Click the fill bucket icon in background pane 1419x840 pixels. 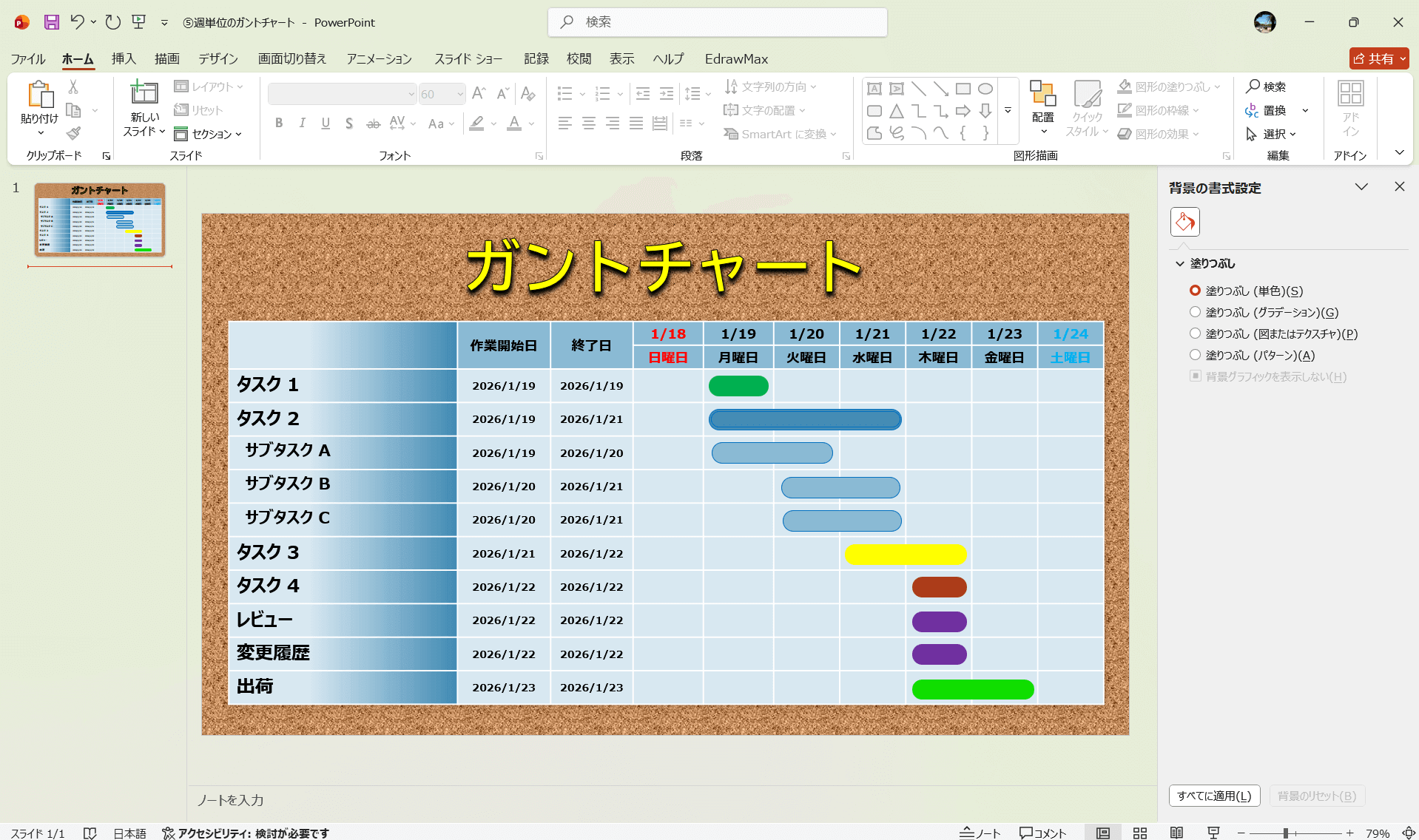tap(1184, 221)
